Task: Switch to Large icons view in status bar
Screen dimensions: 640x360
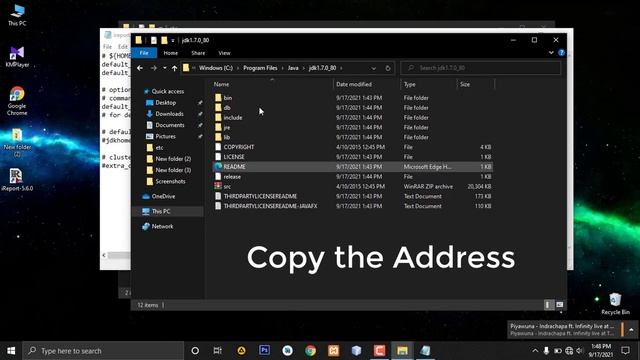Action: [x=560, y=305]
